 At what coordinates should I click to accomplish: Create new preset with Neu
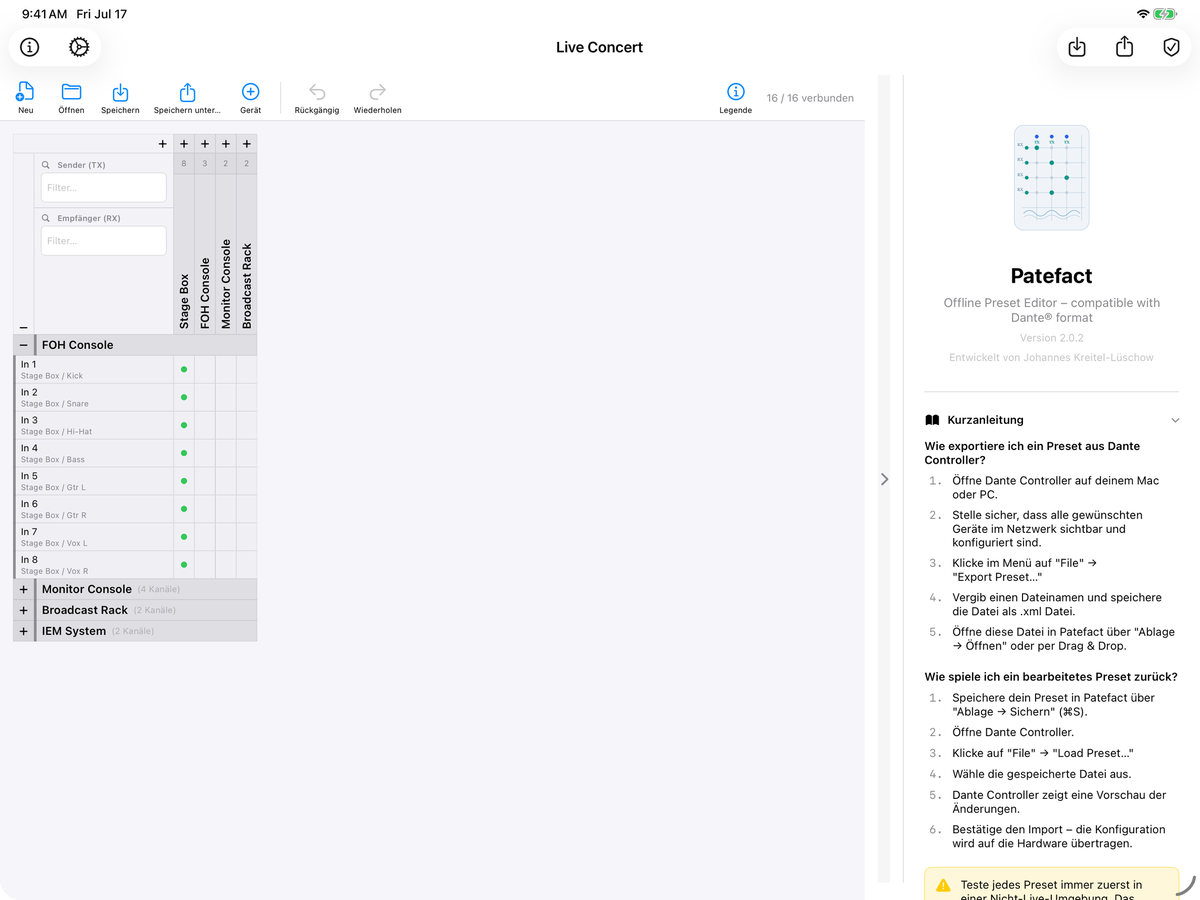tap(25, 98)
